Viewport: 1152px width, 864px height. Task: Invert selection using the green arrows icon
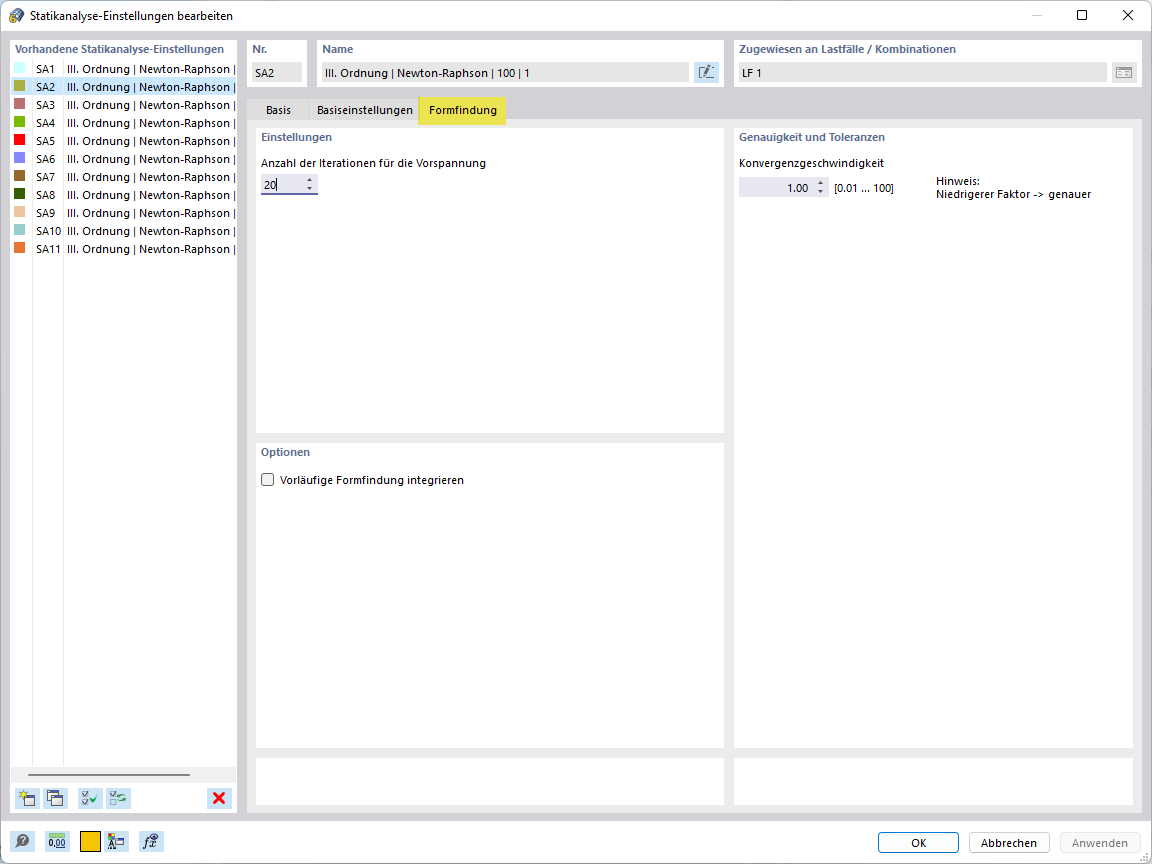pos(118,798)
